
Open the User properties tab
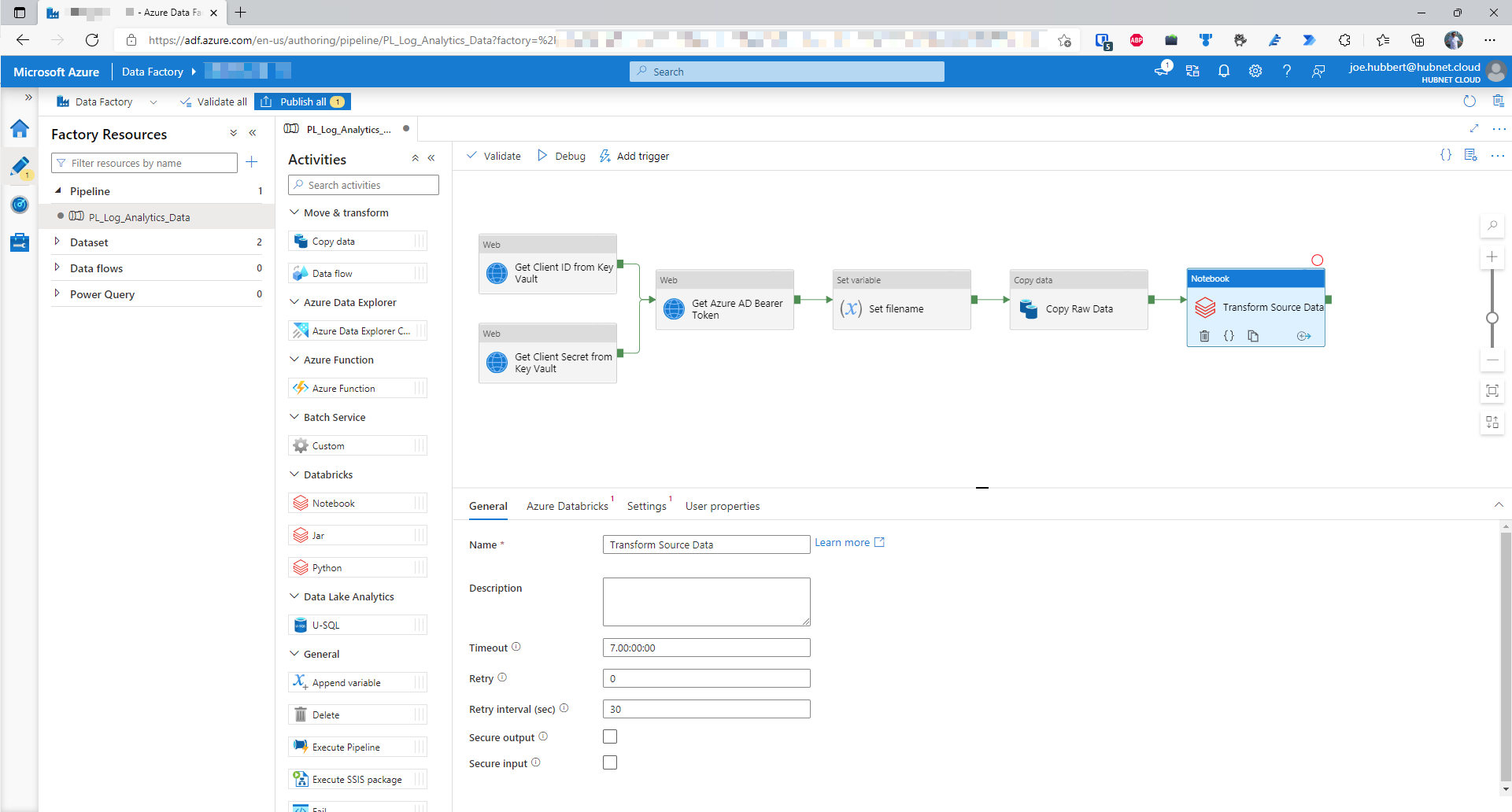722,506
